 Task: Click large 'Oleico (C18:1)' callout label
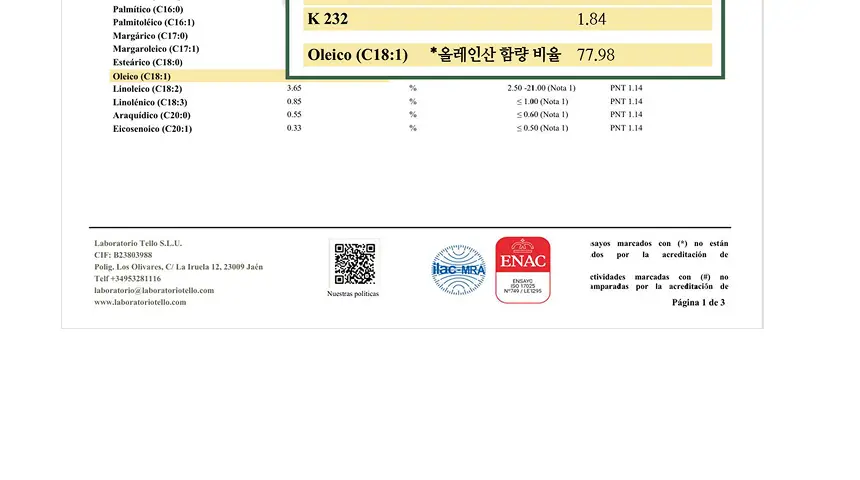pos(358,55)
